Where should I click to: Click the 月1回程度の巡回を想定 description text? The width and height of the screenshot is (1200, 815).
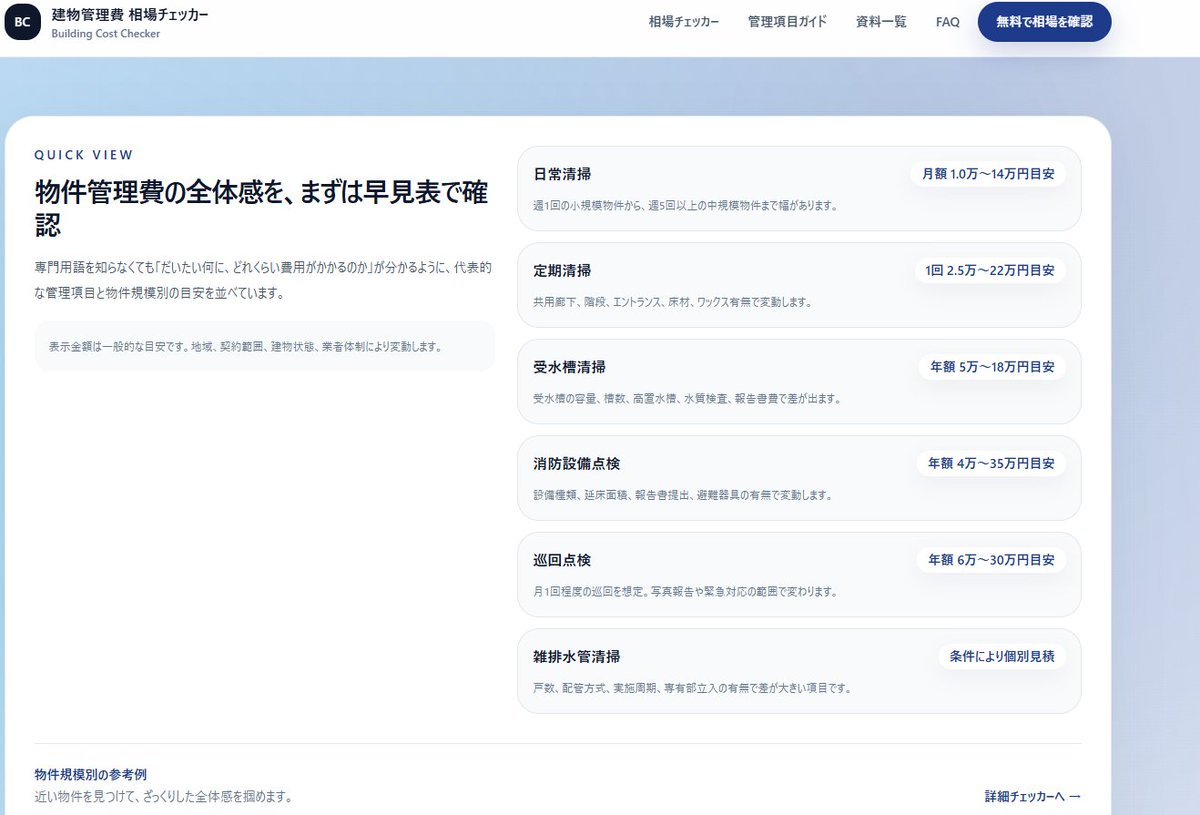[685, 592]
